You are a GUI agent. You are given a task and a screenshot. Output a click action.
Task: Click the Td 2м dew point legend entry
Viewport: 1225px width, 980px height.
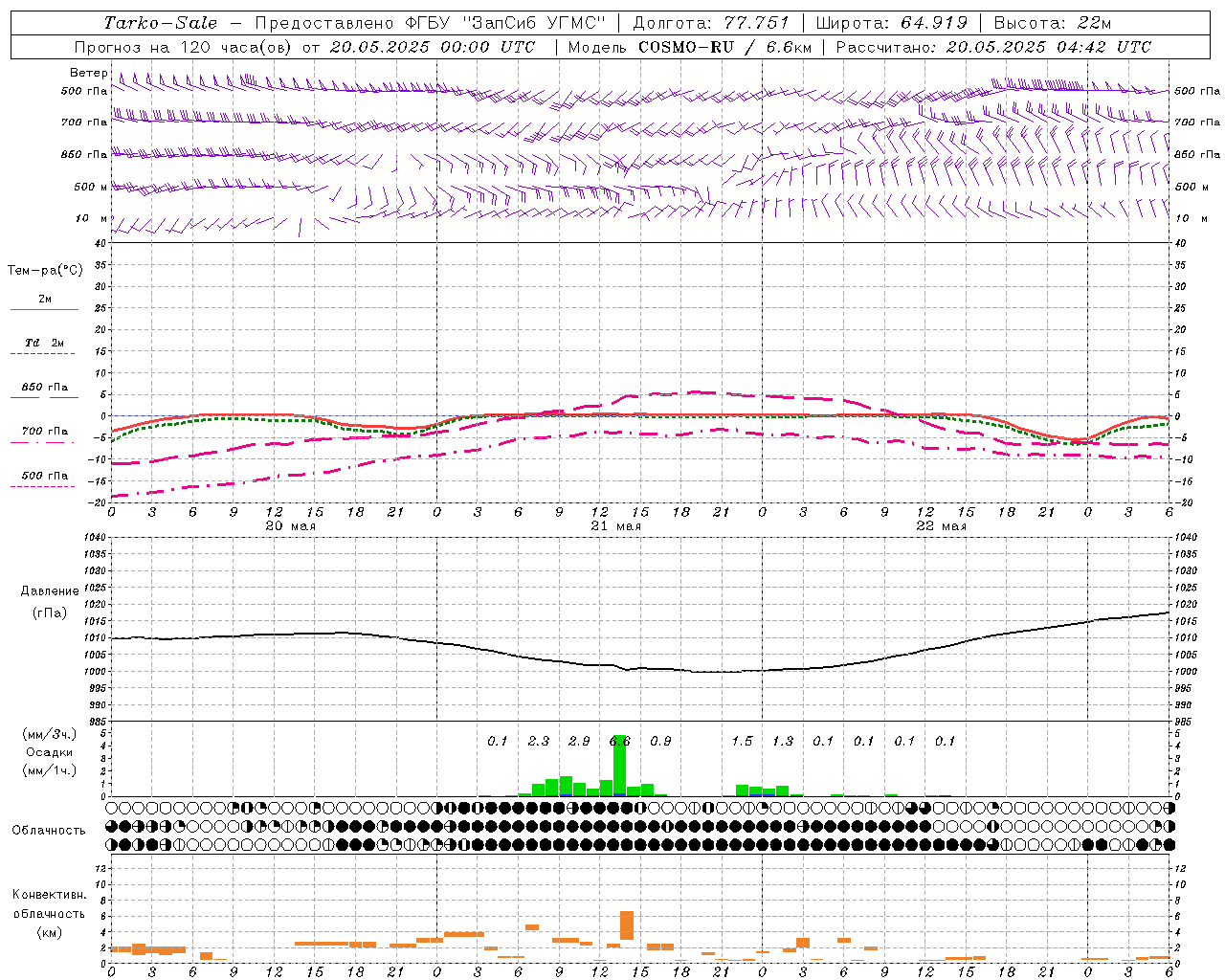44,343
